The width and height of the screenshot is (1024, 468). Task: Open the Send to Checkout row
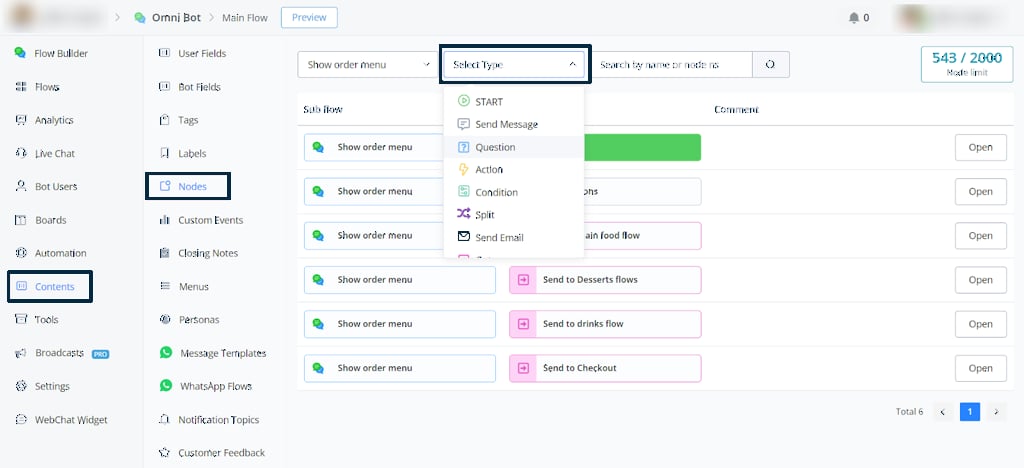980,367
